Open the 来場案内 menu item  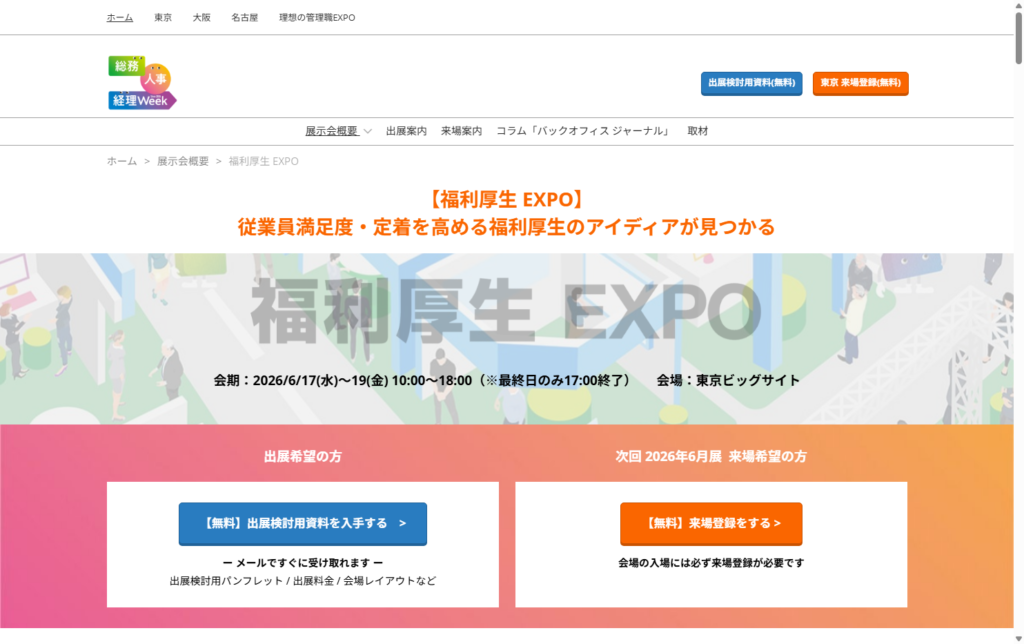click(x=460, y=131)
